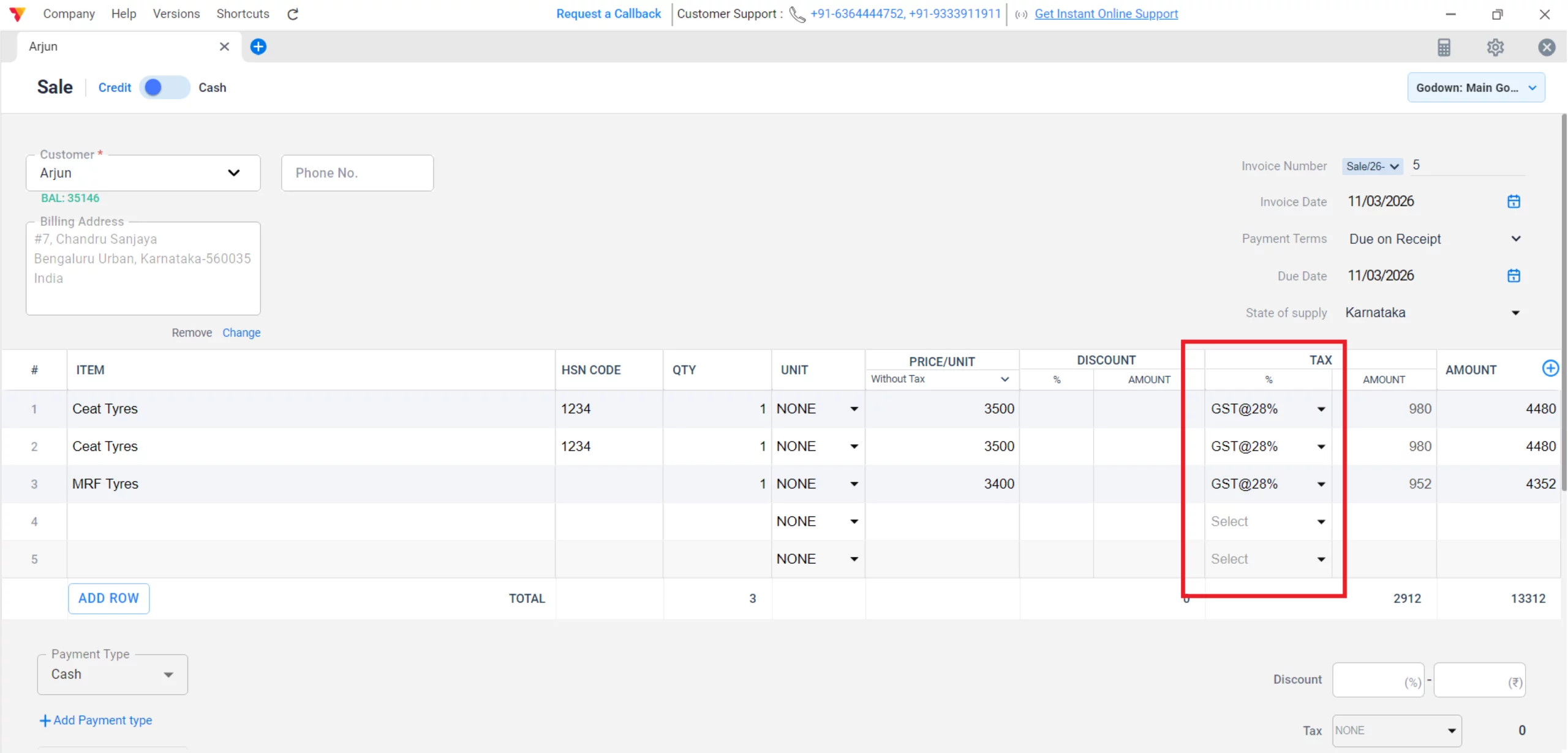Click Change to edit billing address
Screen dimensions: 1568x753
(241, 332)
